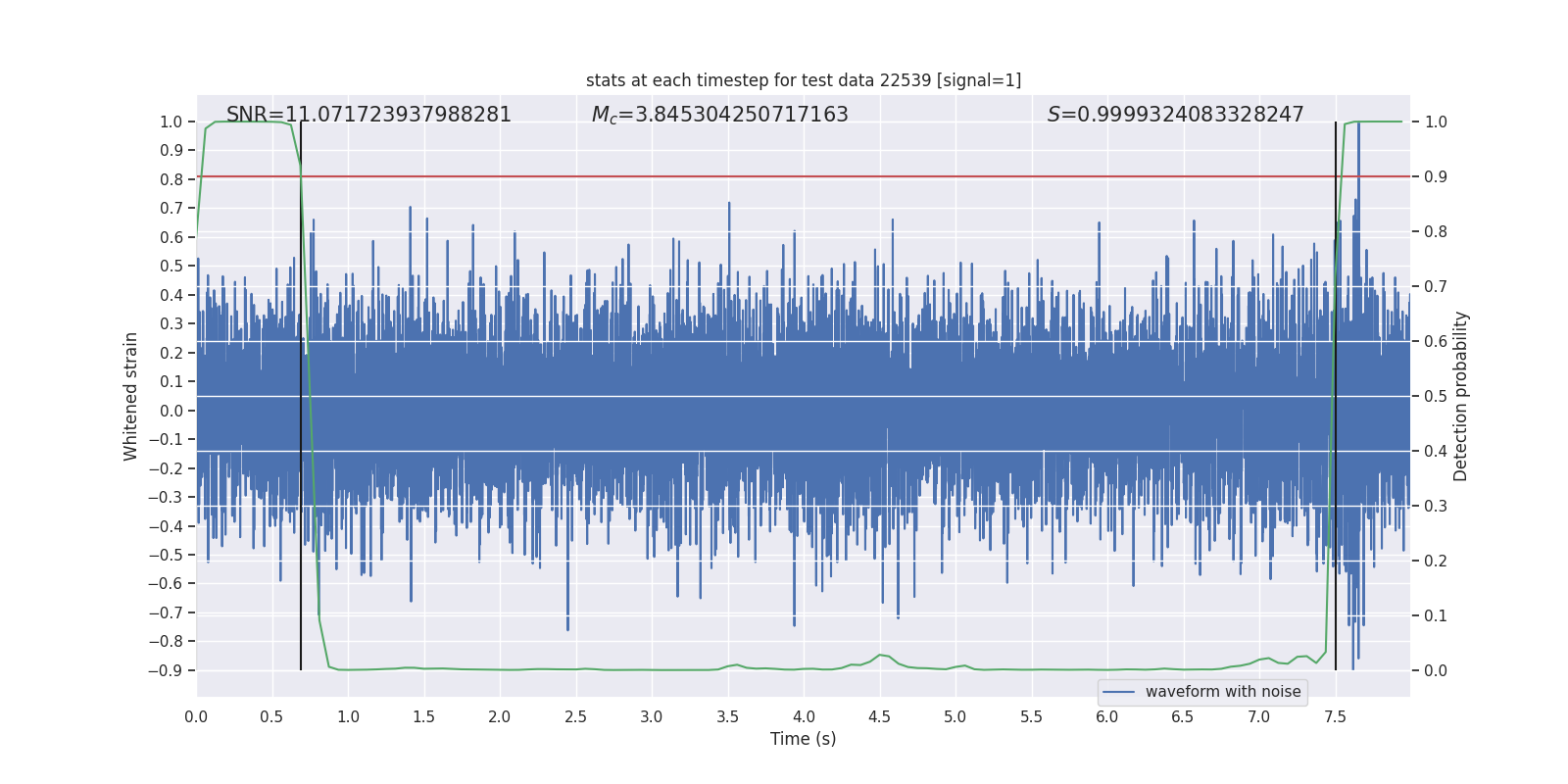
Task: Click the 'Whitened strain' y-axis label
Action: pos(131,396)
